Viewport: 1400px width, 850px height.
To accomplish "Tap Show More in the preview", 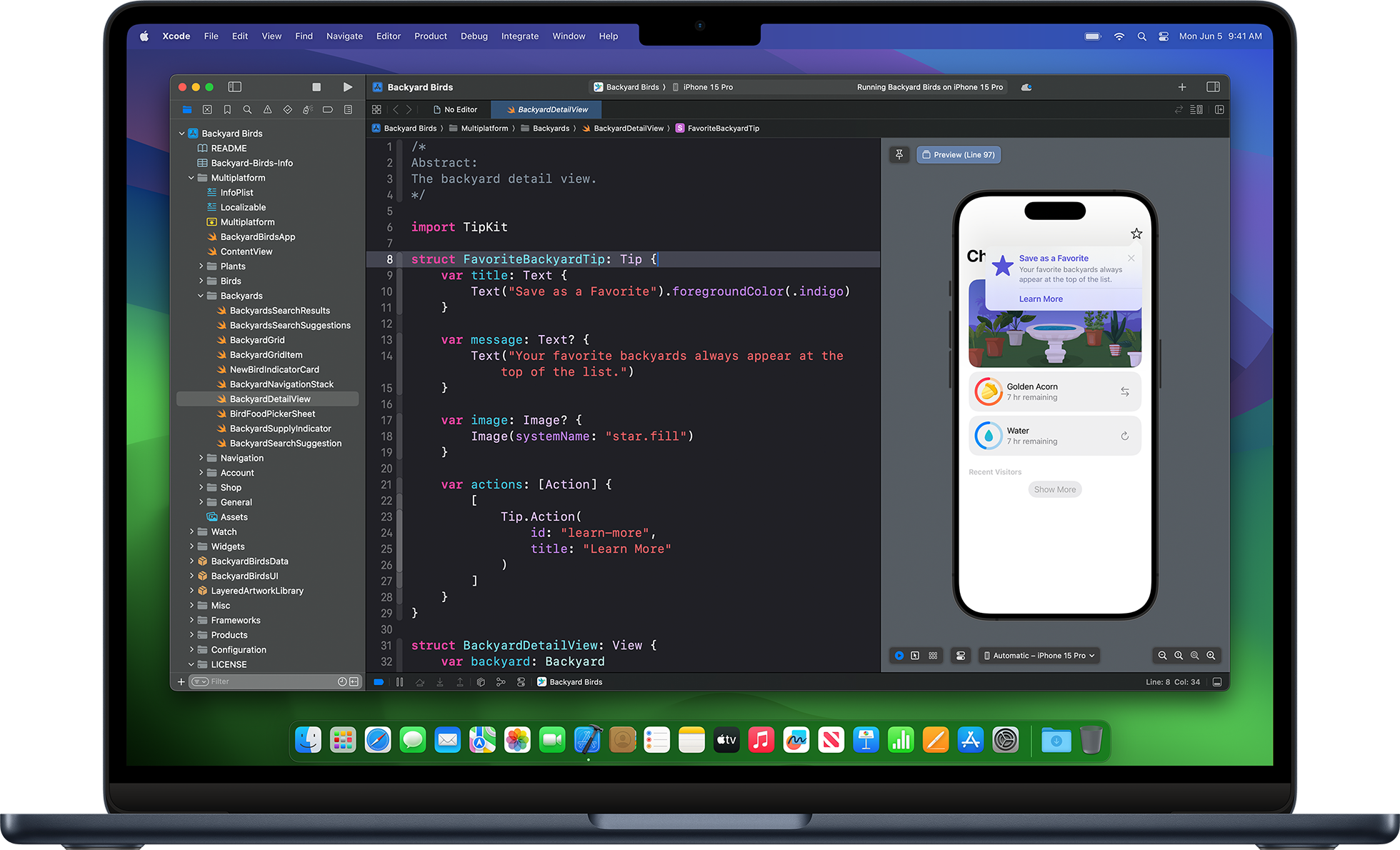I will coord(1055,489).
